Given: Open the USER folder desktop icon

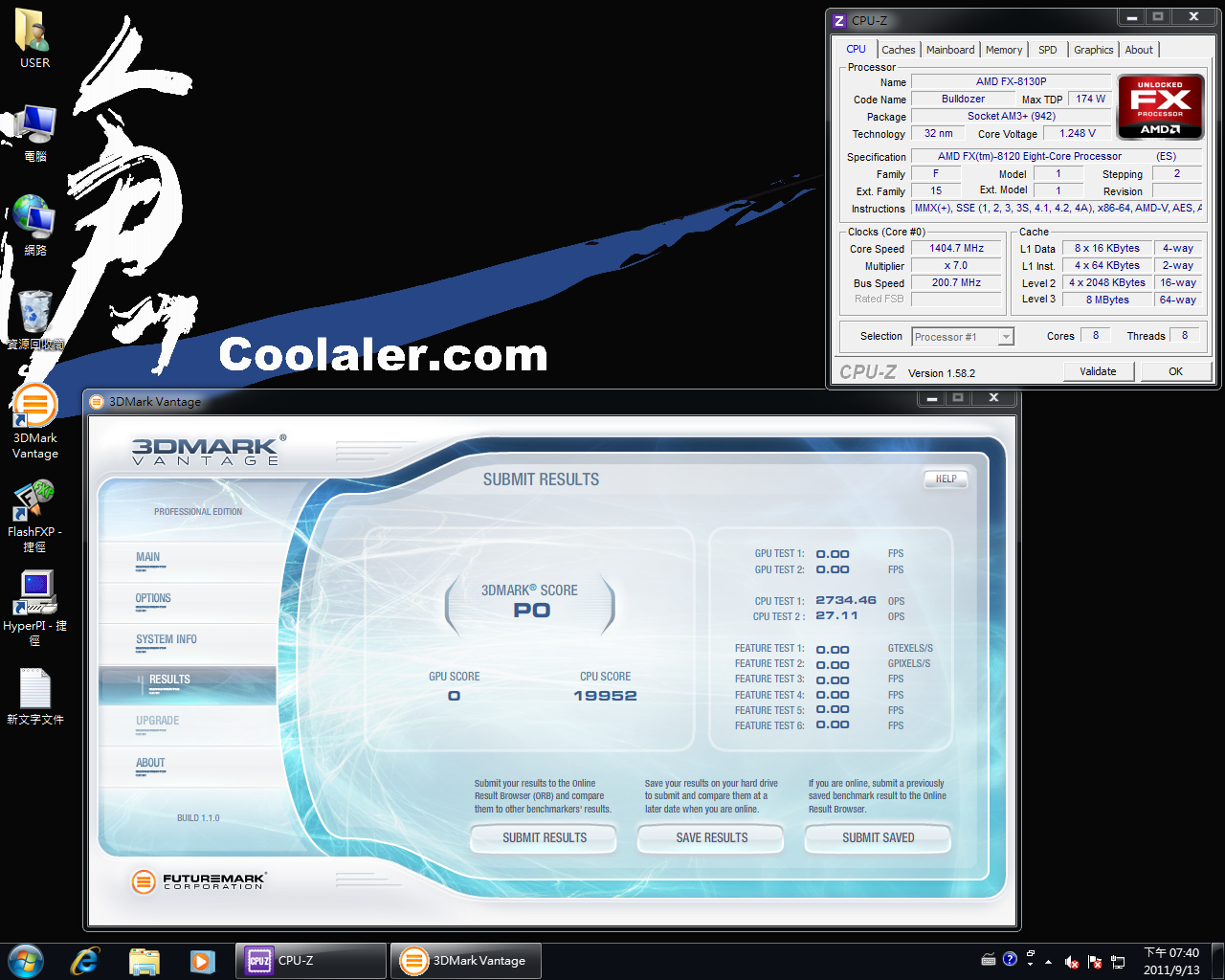Looking at the screenshot, I should (x=34, y=38).
